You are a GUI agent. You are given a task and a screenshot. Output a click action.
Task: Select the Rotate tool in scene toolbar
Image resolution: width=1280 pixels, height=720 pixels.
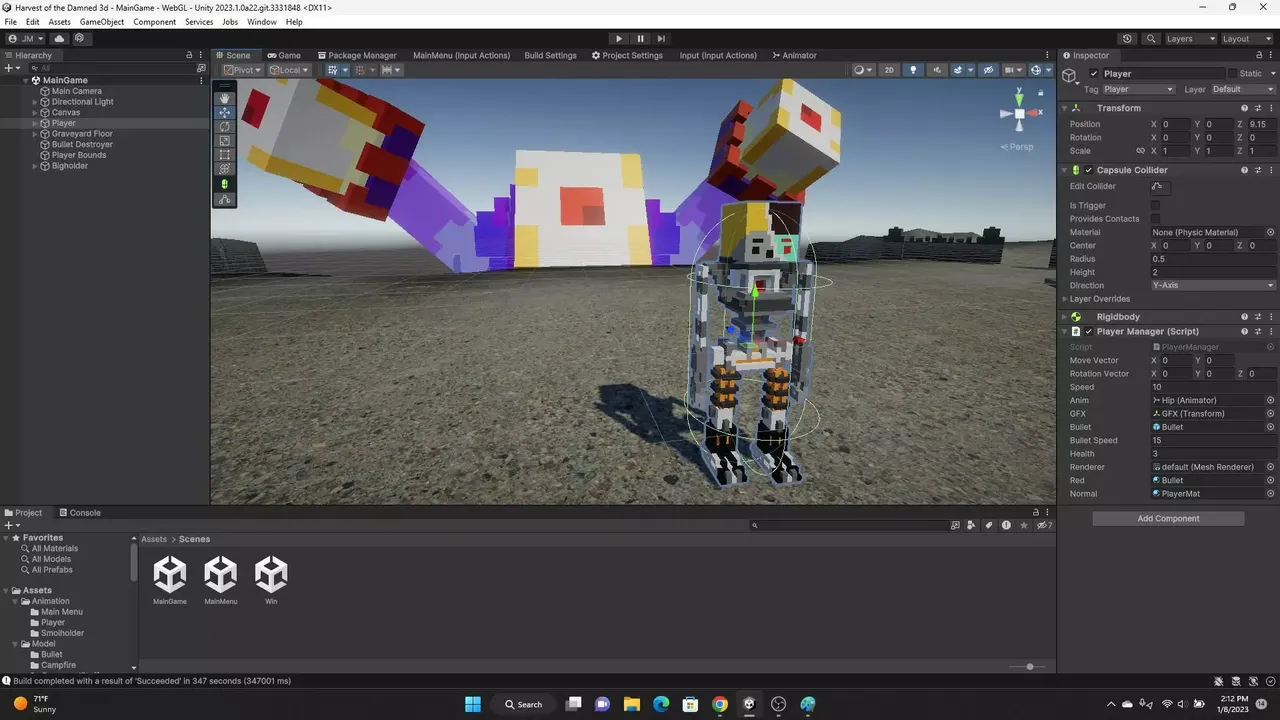tap(225, 127)
